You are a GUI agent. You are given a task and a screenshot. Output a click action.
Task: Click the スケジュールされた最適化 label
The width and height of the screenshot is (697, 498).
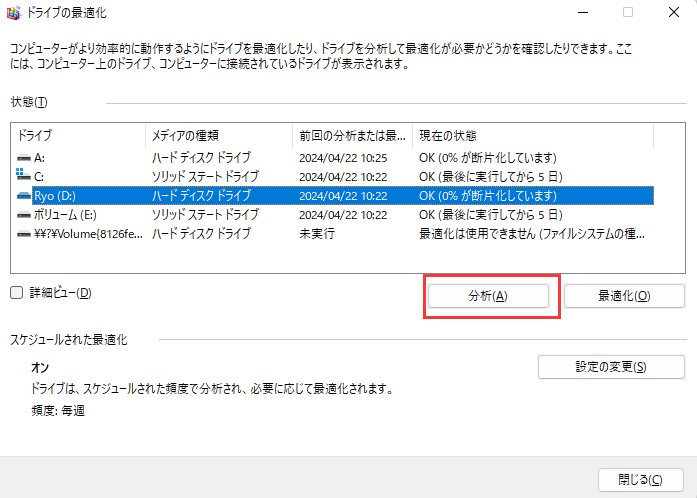(69, 340)
